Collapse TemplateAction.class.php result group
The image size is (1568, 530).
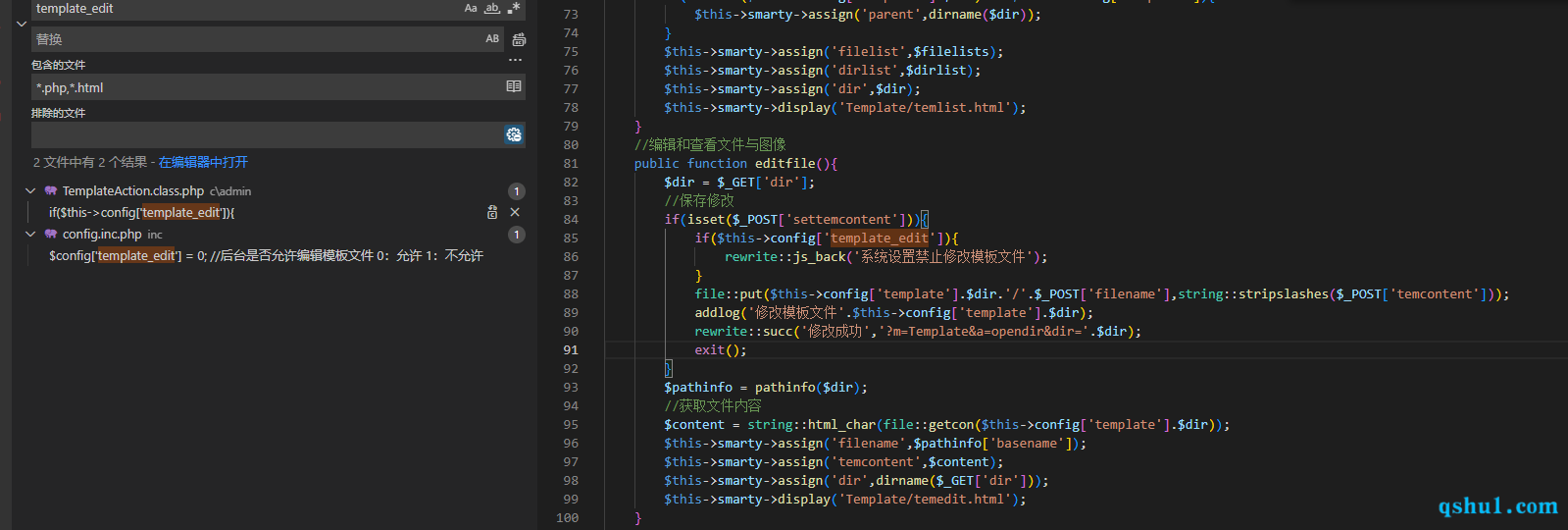pos(30,191)
